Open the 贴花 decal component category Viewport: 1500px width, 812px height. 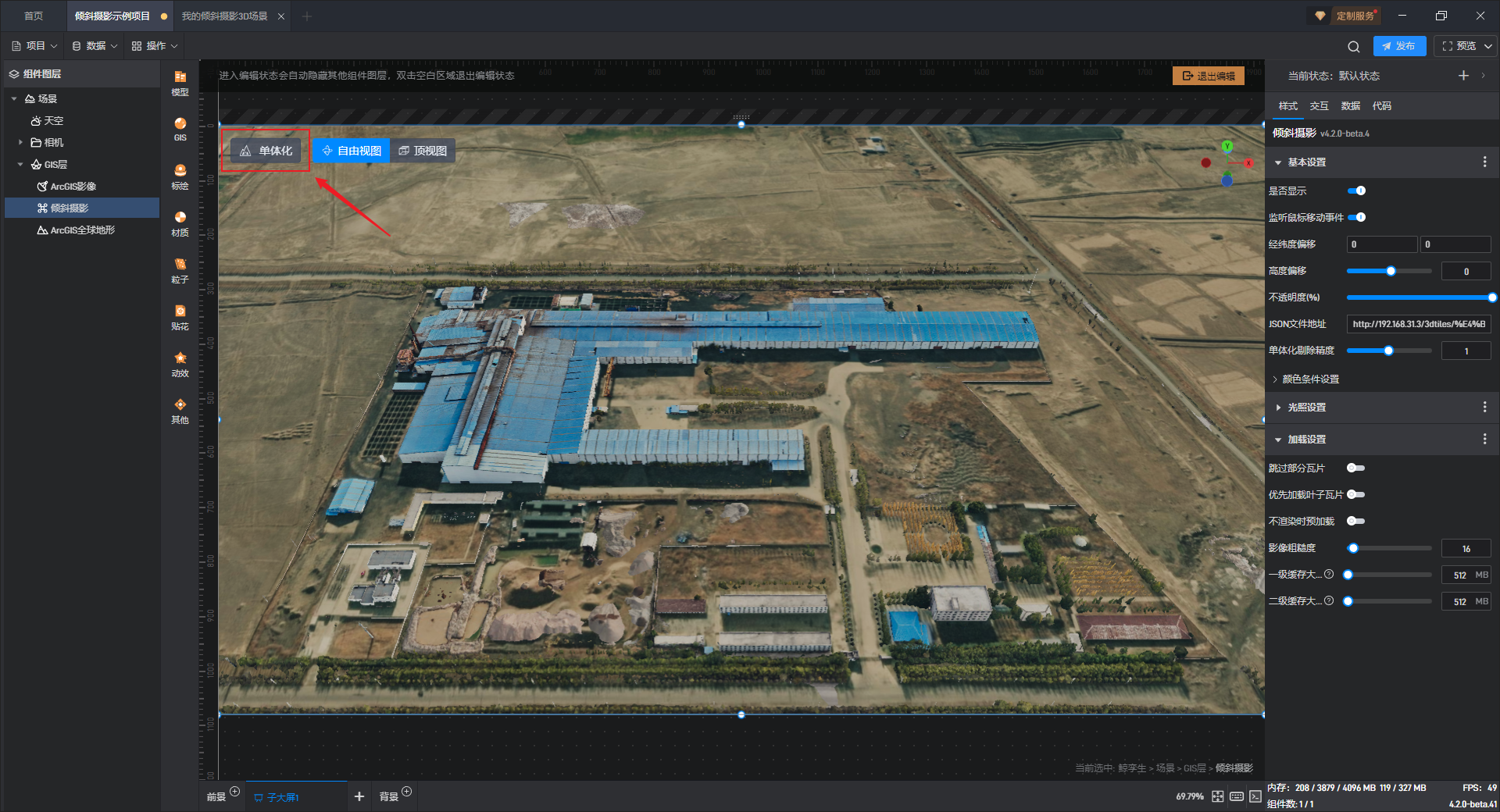[x=180, y=317]
